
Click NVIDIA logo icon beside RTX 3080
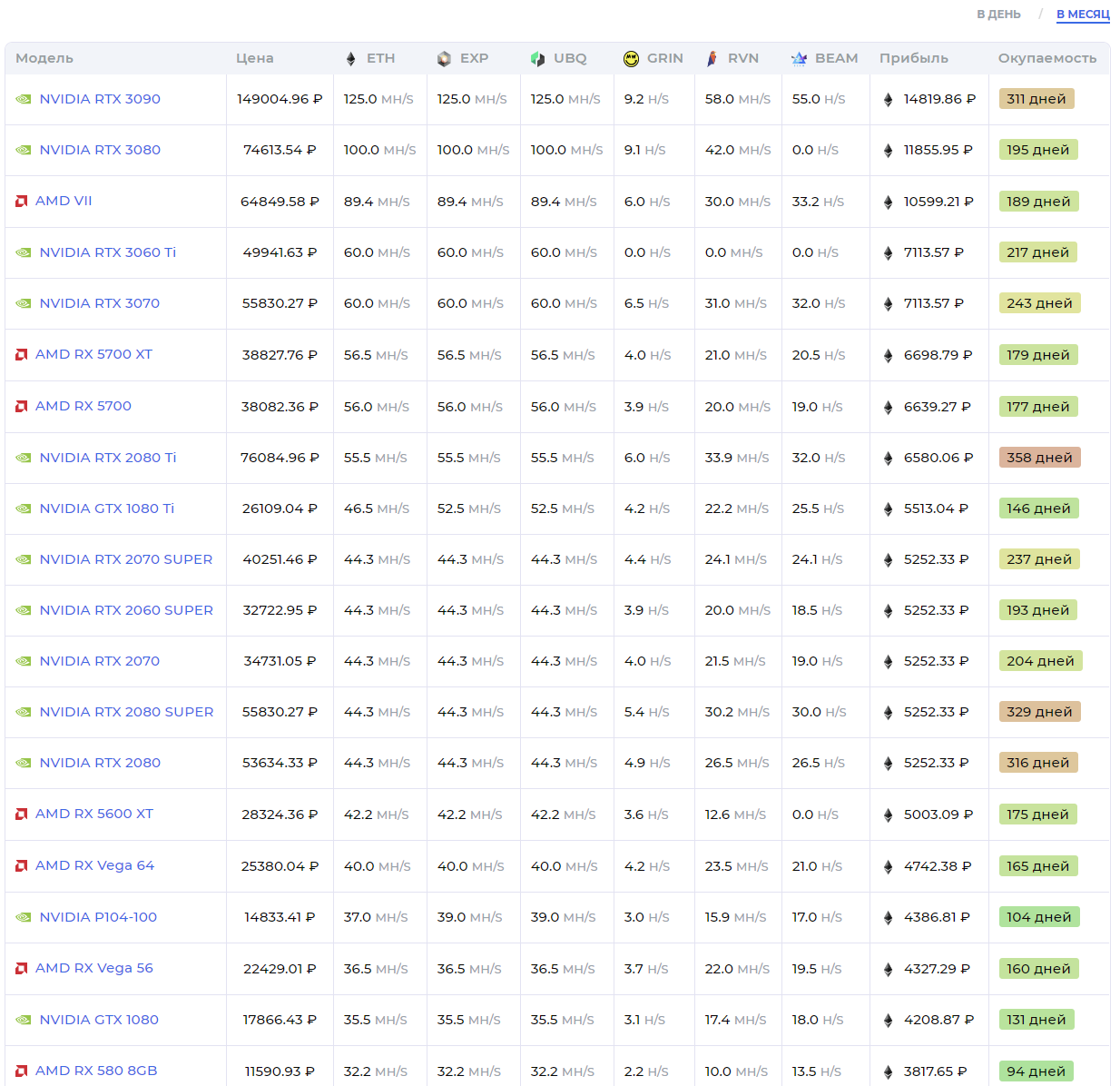tap(24, 151)
